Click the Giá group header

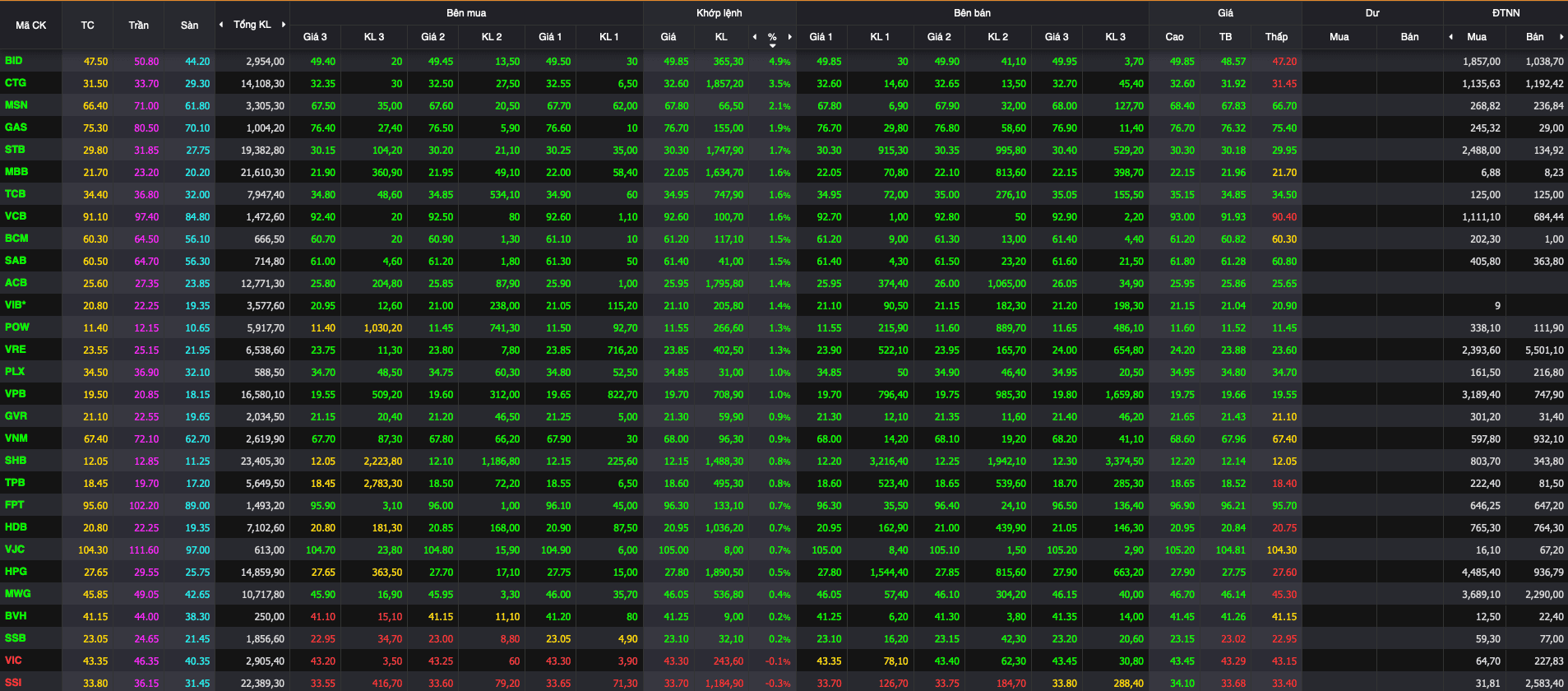click(1225, 13)
